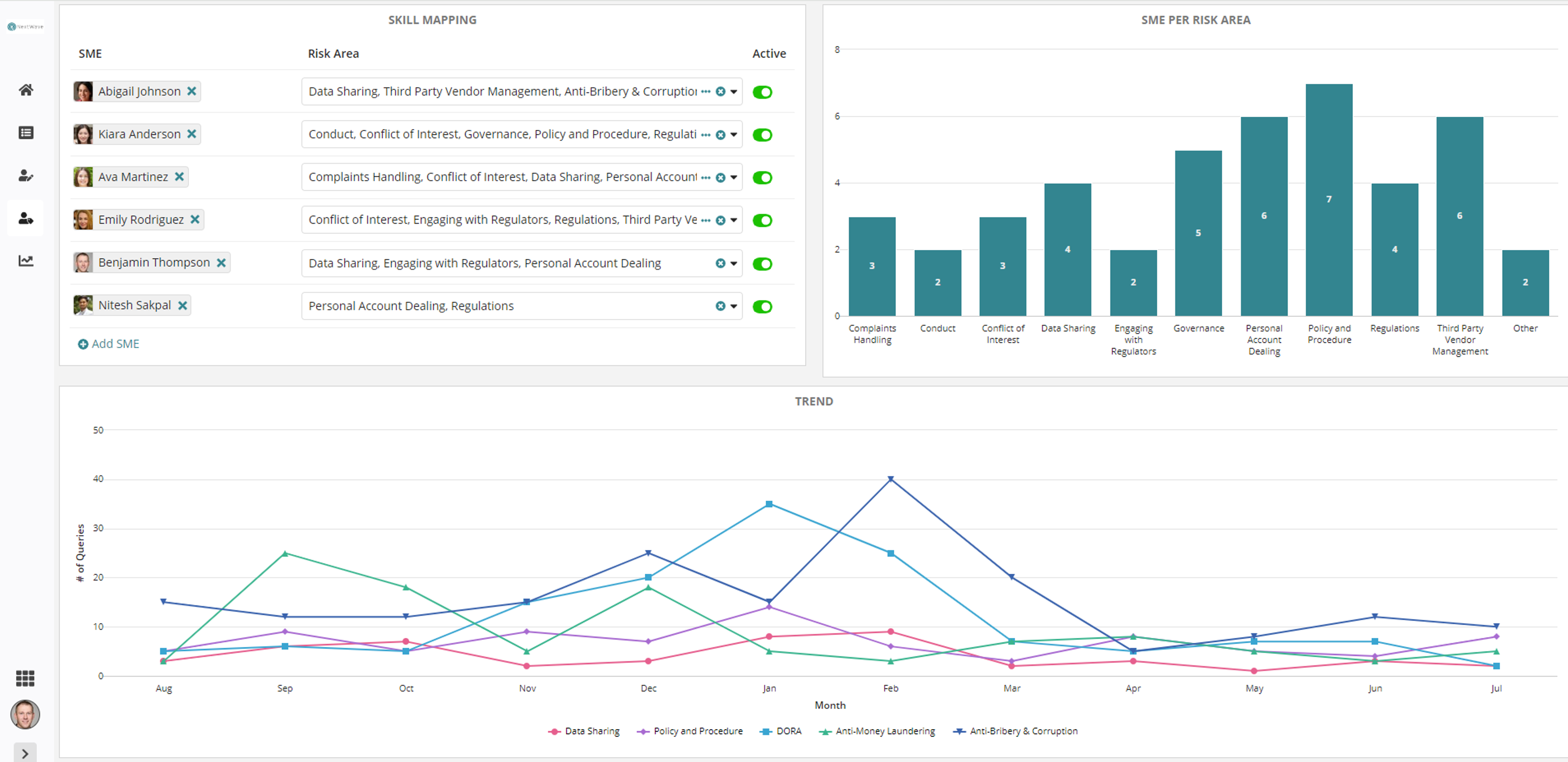The height and width of the screenshot is (762, 1568).
Task: Click the Conduct bar showing 2
Action: pos(938,283)
